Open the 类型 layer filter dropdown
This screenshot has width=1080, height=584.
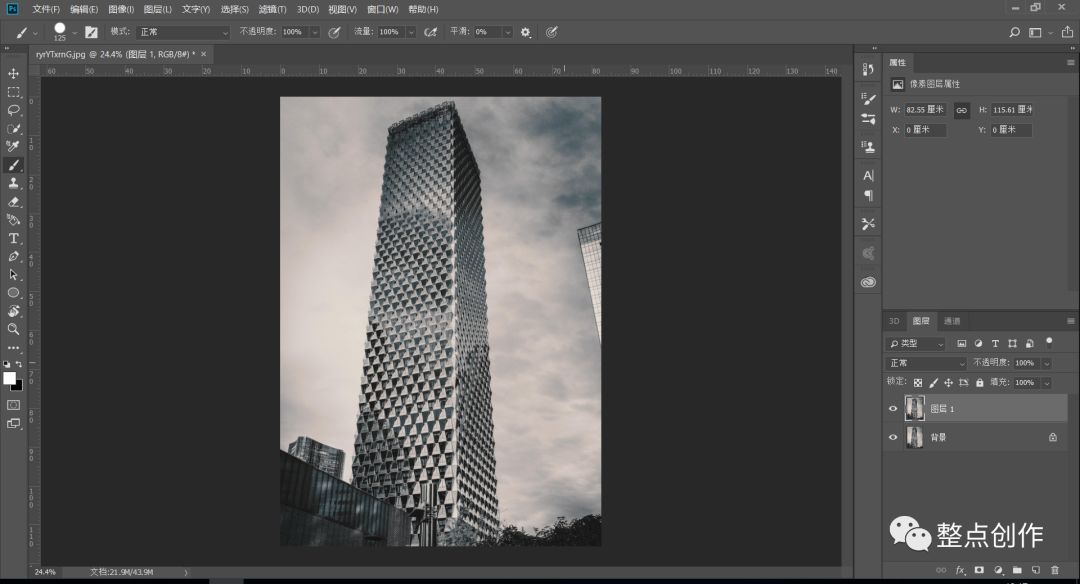tap(916, 344)
